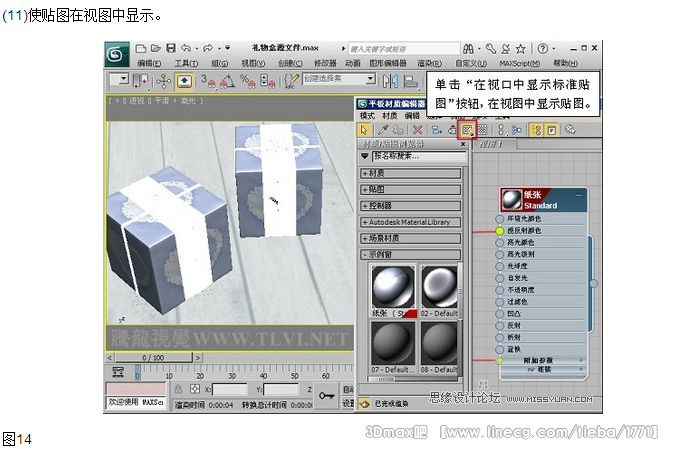Expand the +贴图 group
Screen dimensions: 687x449
pyautogui.click(x=411, y=189)
